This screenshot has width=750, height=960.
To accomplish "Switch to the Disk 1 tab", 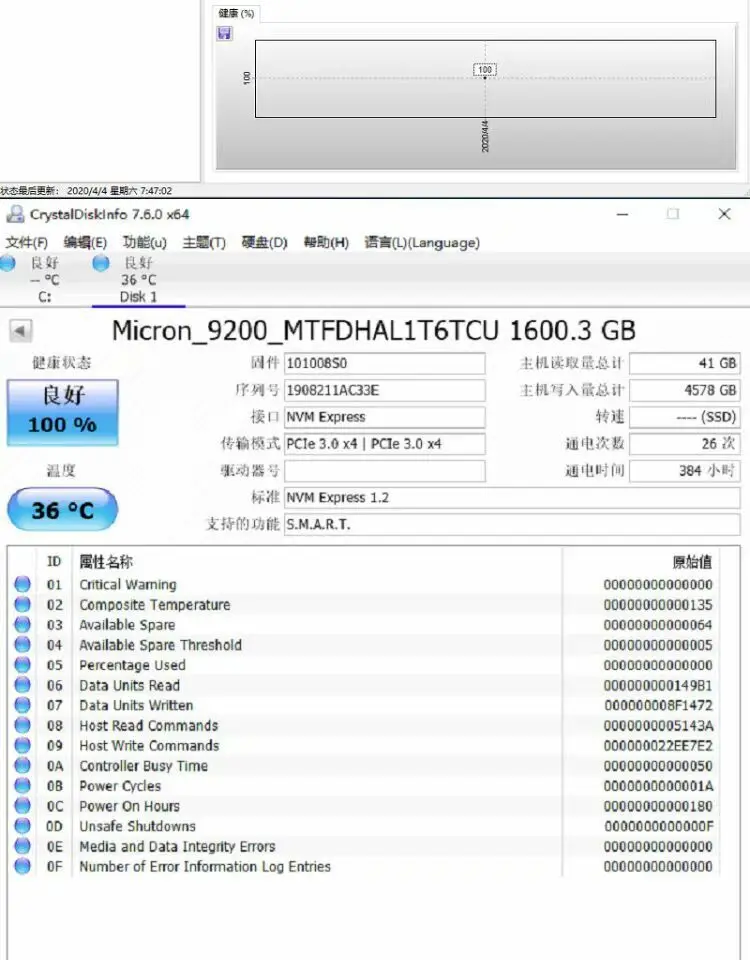I will click(138, 280).
